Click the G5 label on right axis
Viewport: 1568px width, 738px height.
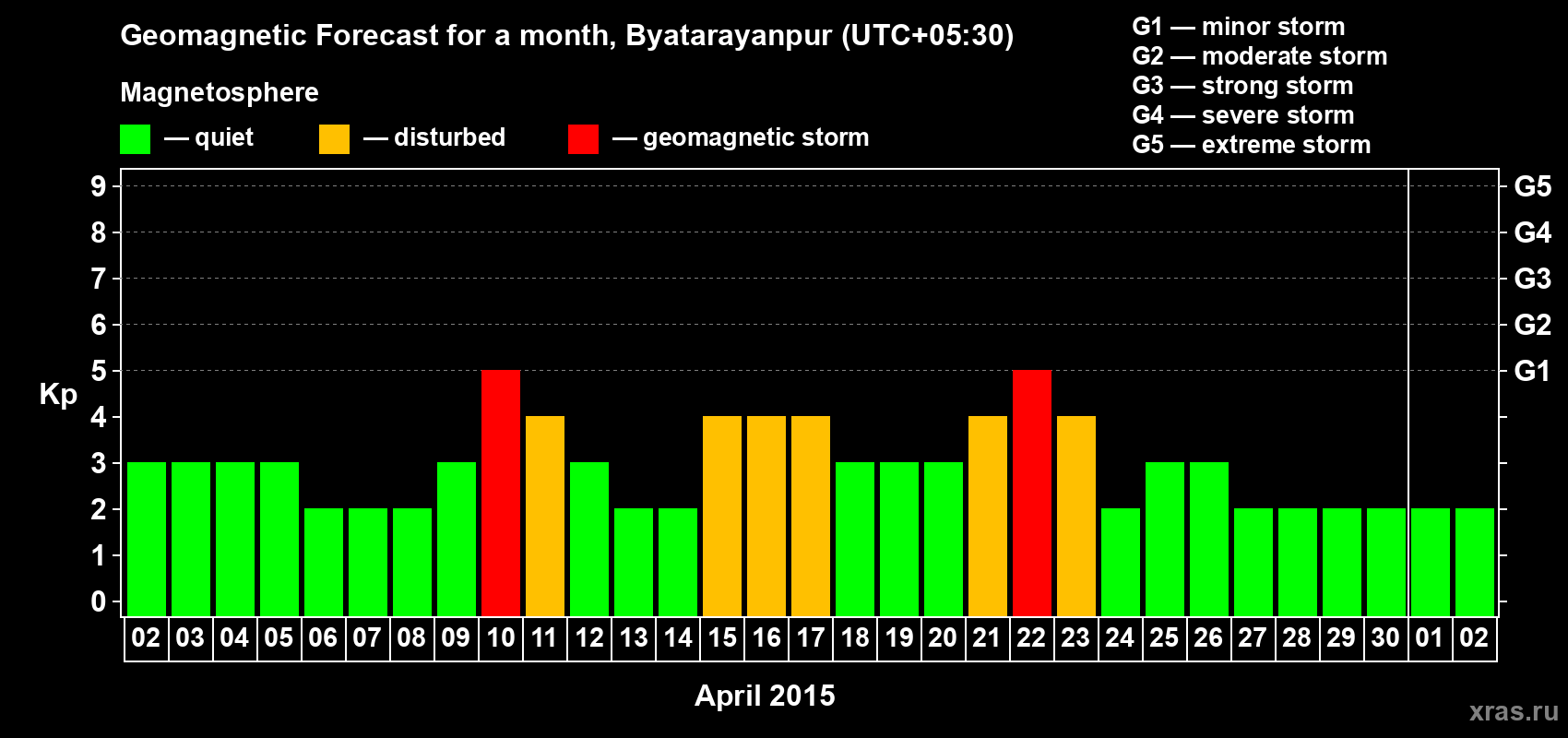click(x=1533, y=186)
